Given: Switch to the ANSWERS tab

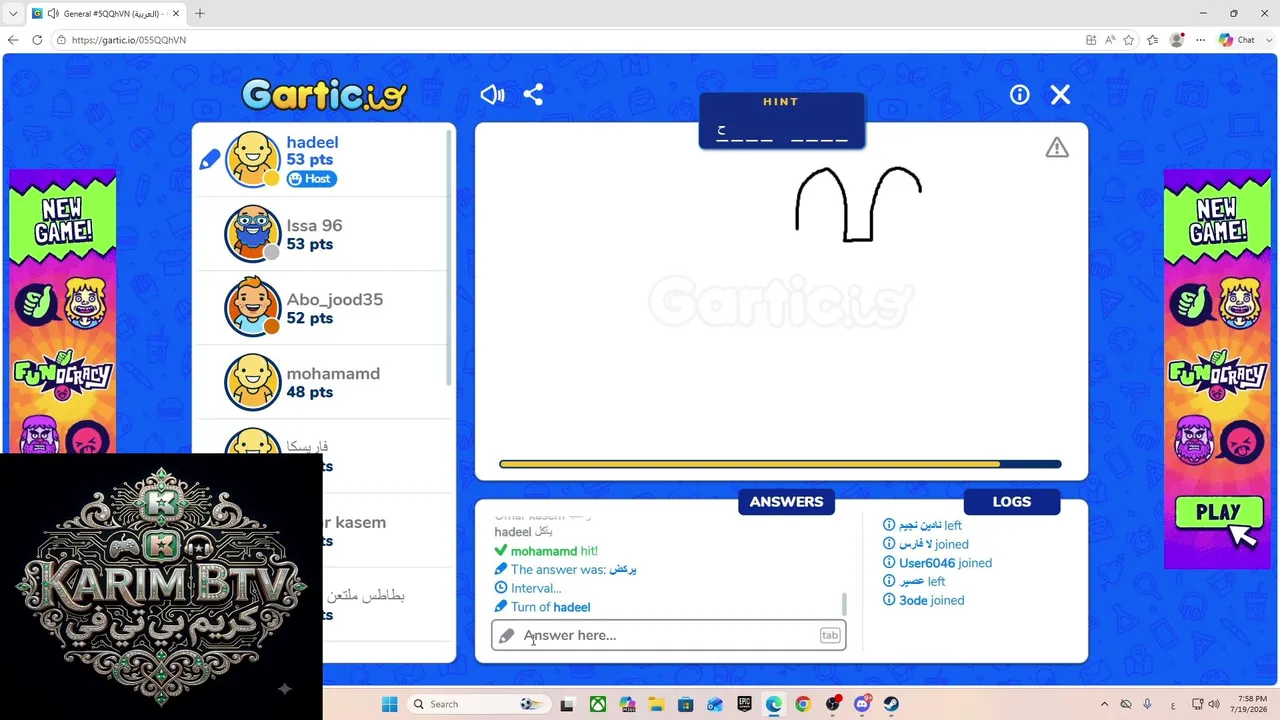Looking at the screenshot, I should 786,502.
